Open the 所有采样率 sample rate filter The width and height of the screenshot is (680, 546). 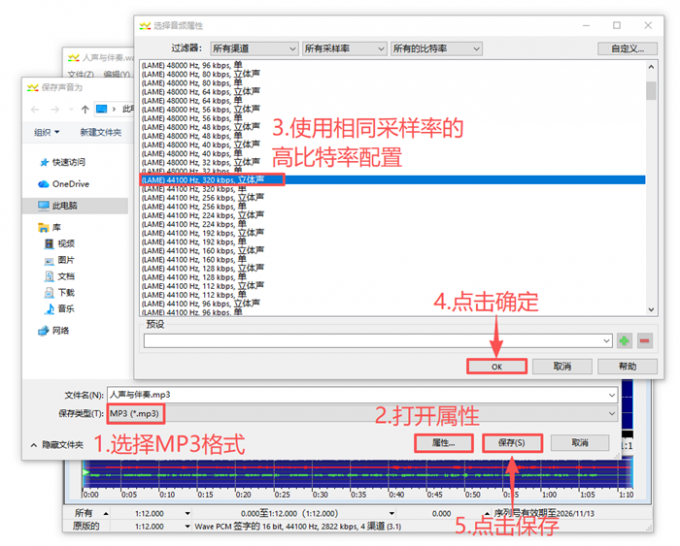coord(344,49)
